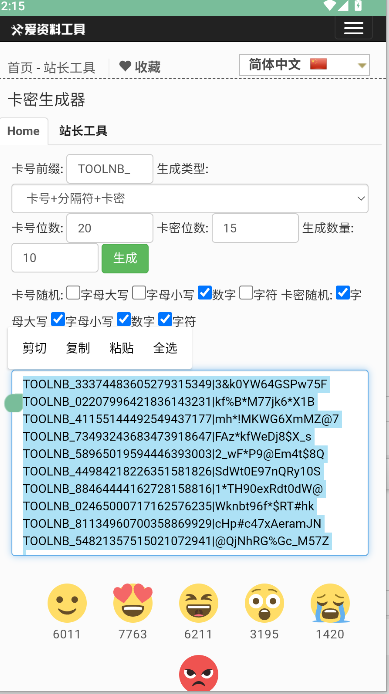Uncheck card password 数字 checkbox
Viewport: 389px width, 694px height.
pyautogui.click(x=124, y=319)
